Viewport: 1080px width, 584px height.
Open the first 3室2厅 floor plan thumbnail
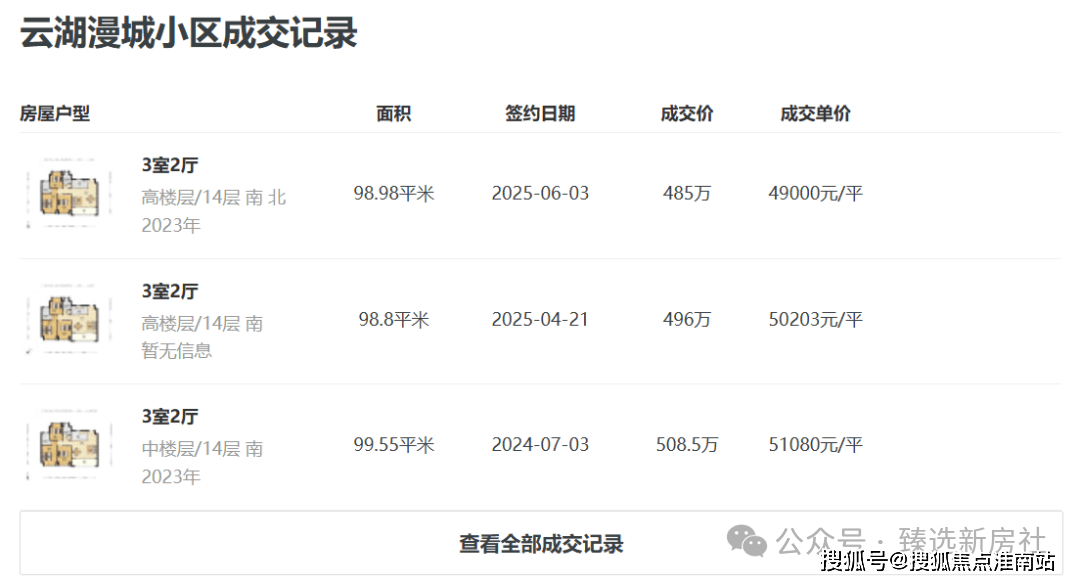tap(66, 193)
